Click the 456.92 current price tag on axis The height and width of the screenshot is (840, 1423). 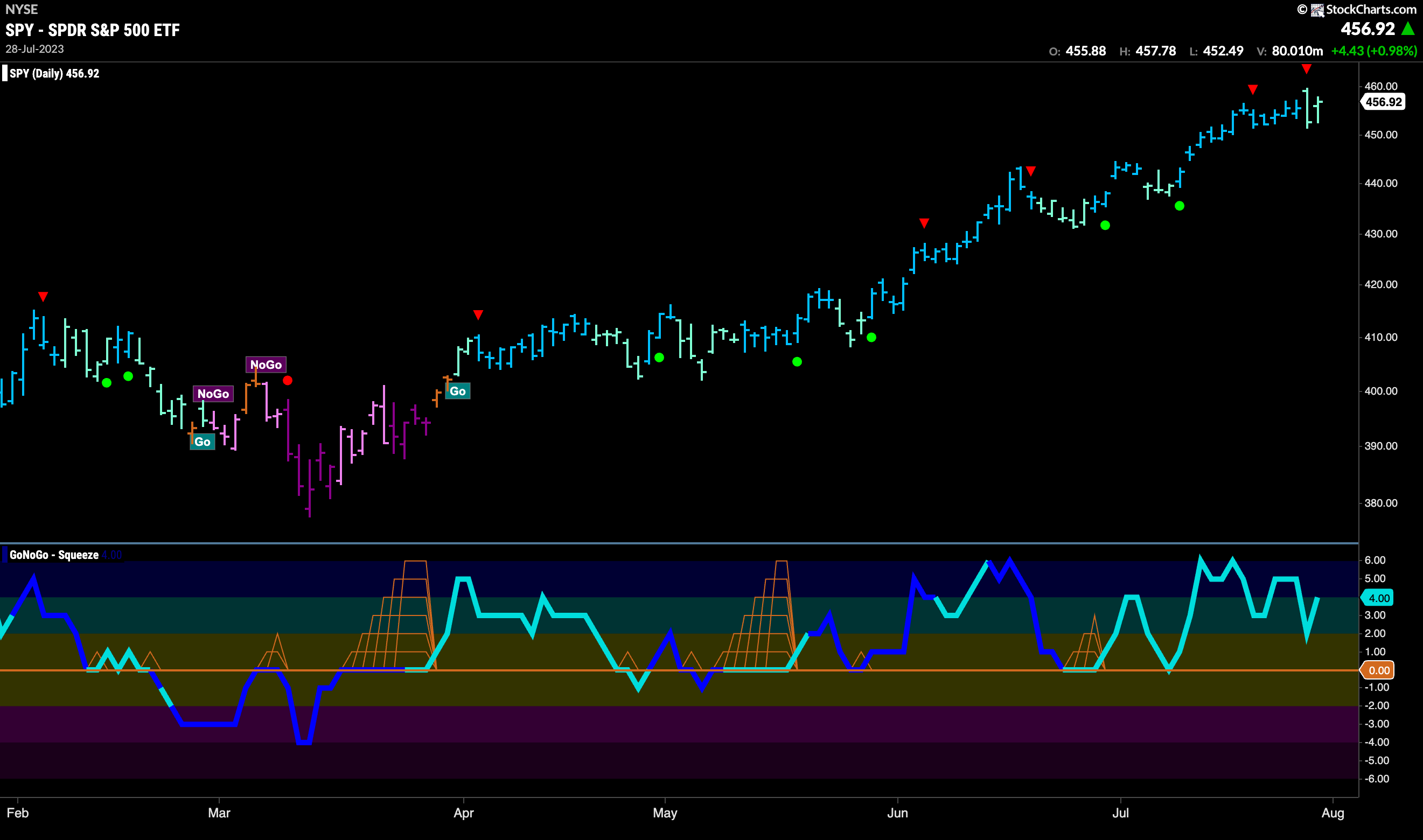[1383, 102]
